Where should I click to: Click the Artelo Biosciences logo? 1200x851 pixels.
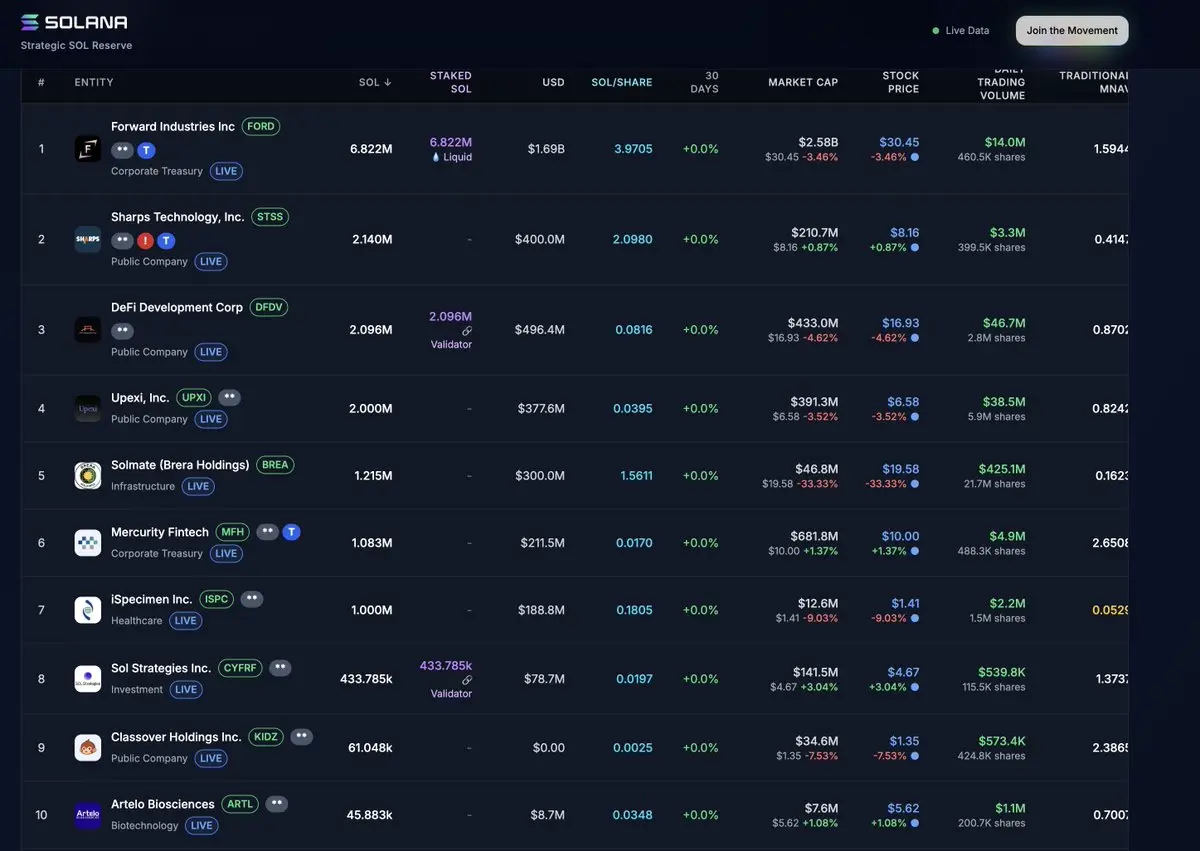[x=88, y=815]
